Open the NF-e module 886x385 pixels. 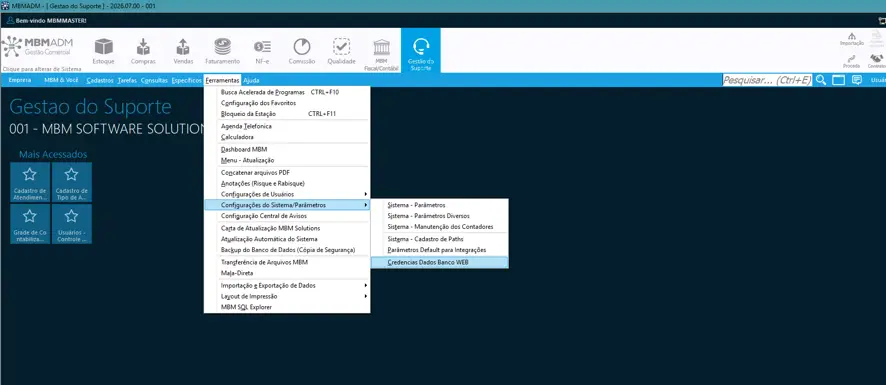262,51
